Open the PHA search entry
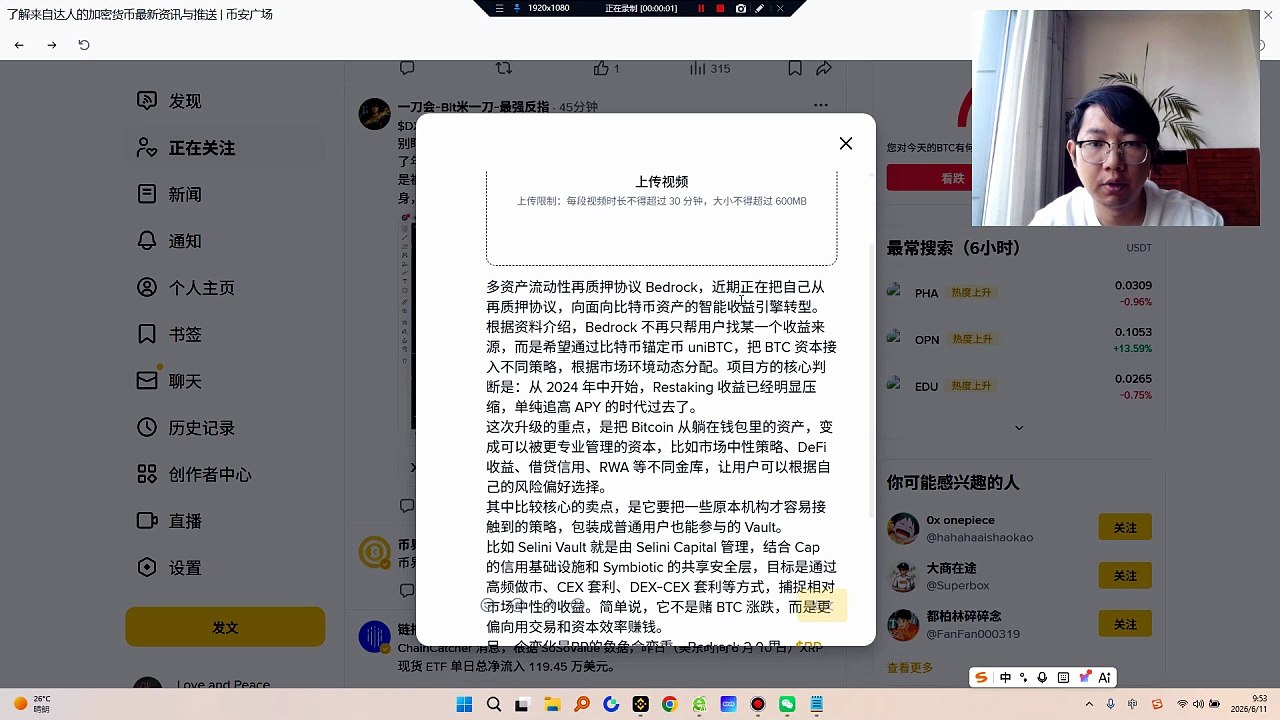Image resolution: width=1280 pixels, height=720 pixels. pos(1019,293)
